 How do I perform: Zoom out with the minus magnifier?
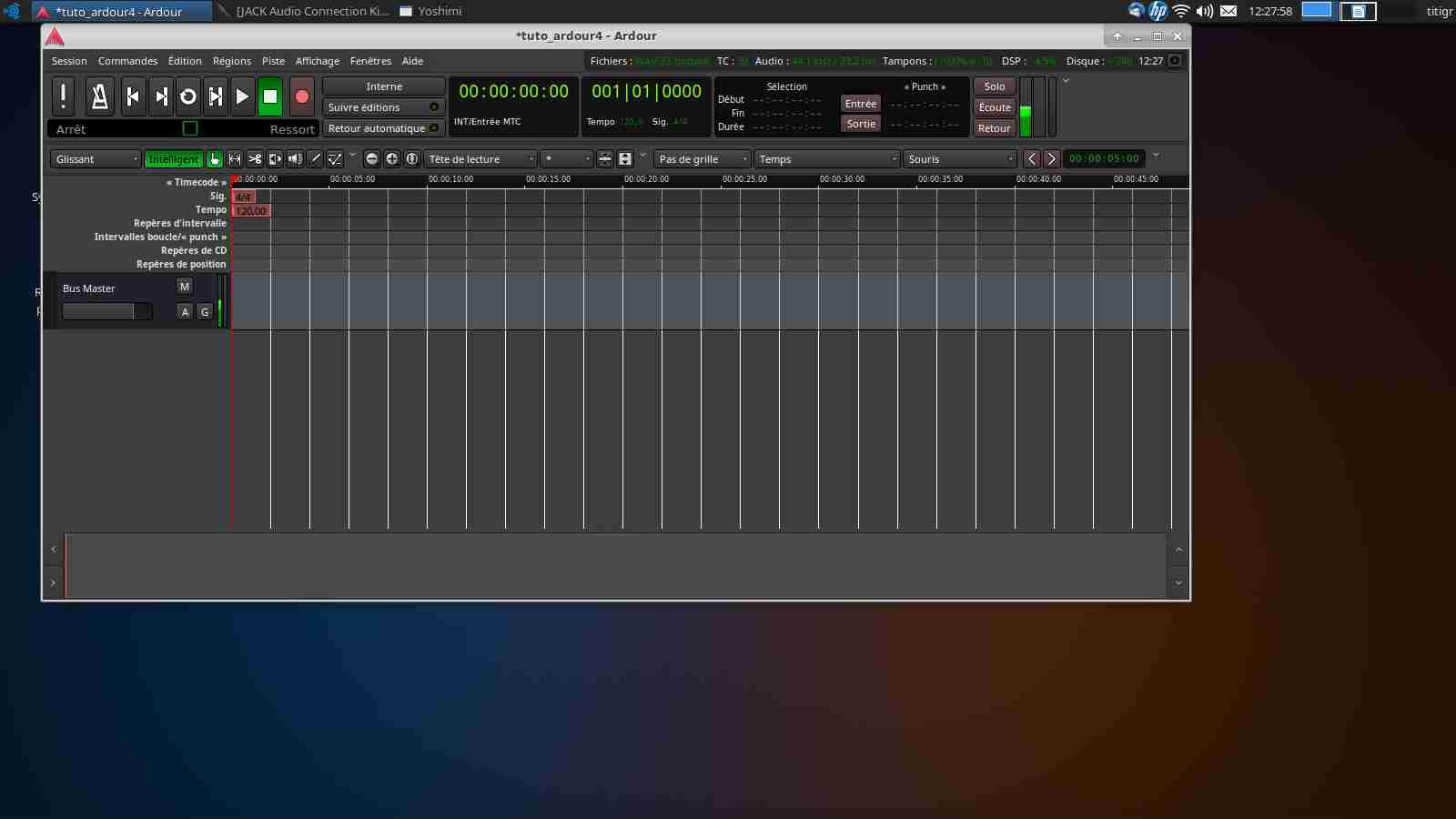(371, 159)
